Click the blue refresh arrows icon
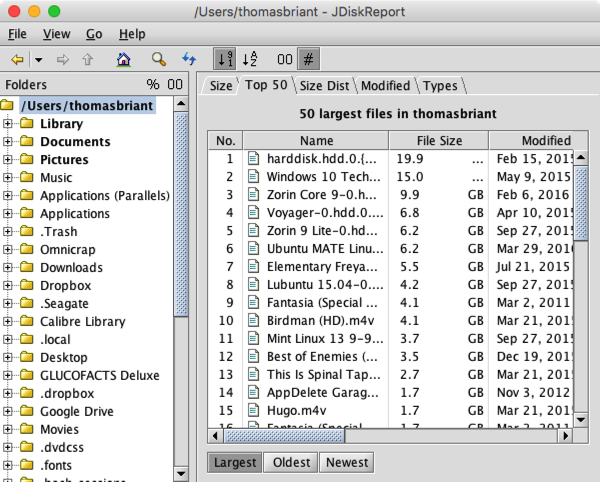The height and width of the screenshot is (482, 600). (x=189, y=59)
